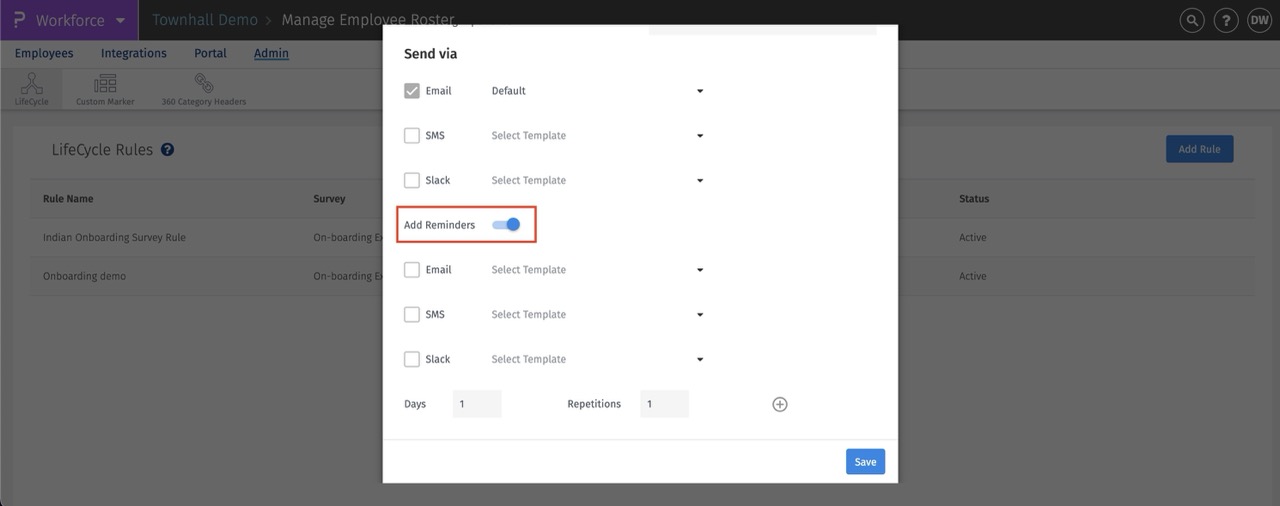The width and height of the screenshot is (1280, 506).
Task: Switch to the Integrations tab
Action: click(134, 53)
